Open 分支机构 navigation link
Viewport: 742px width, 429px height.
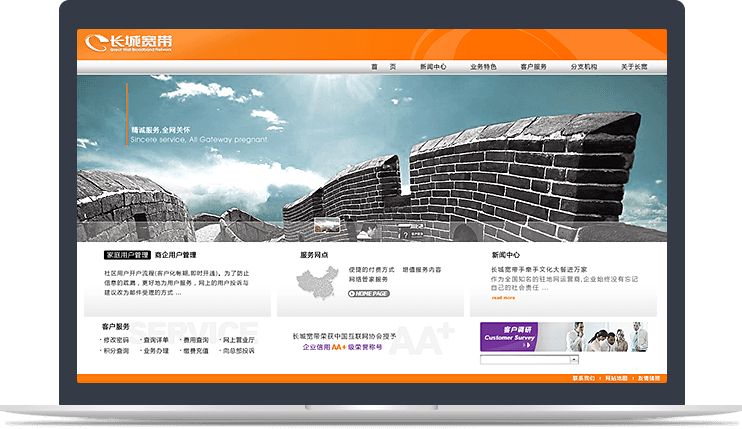584,67
